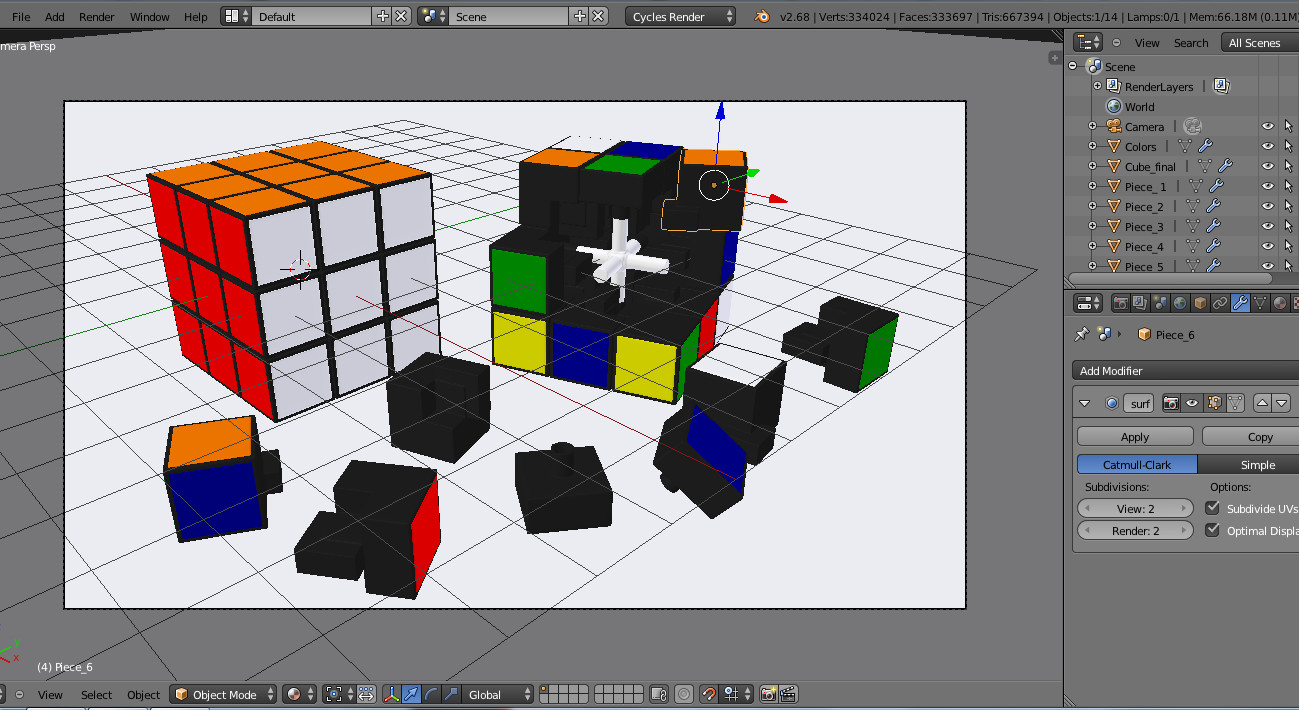Click the snap magnet icon
Image resolution: width=1299 pixels, height=710 pixels.
point(709,694)
